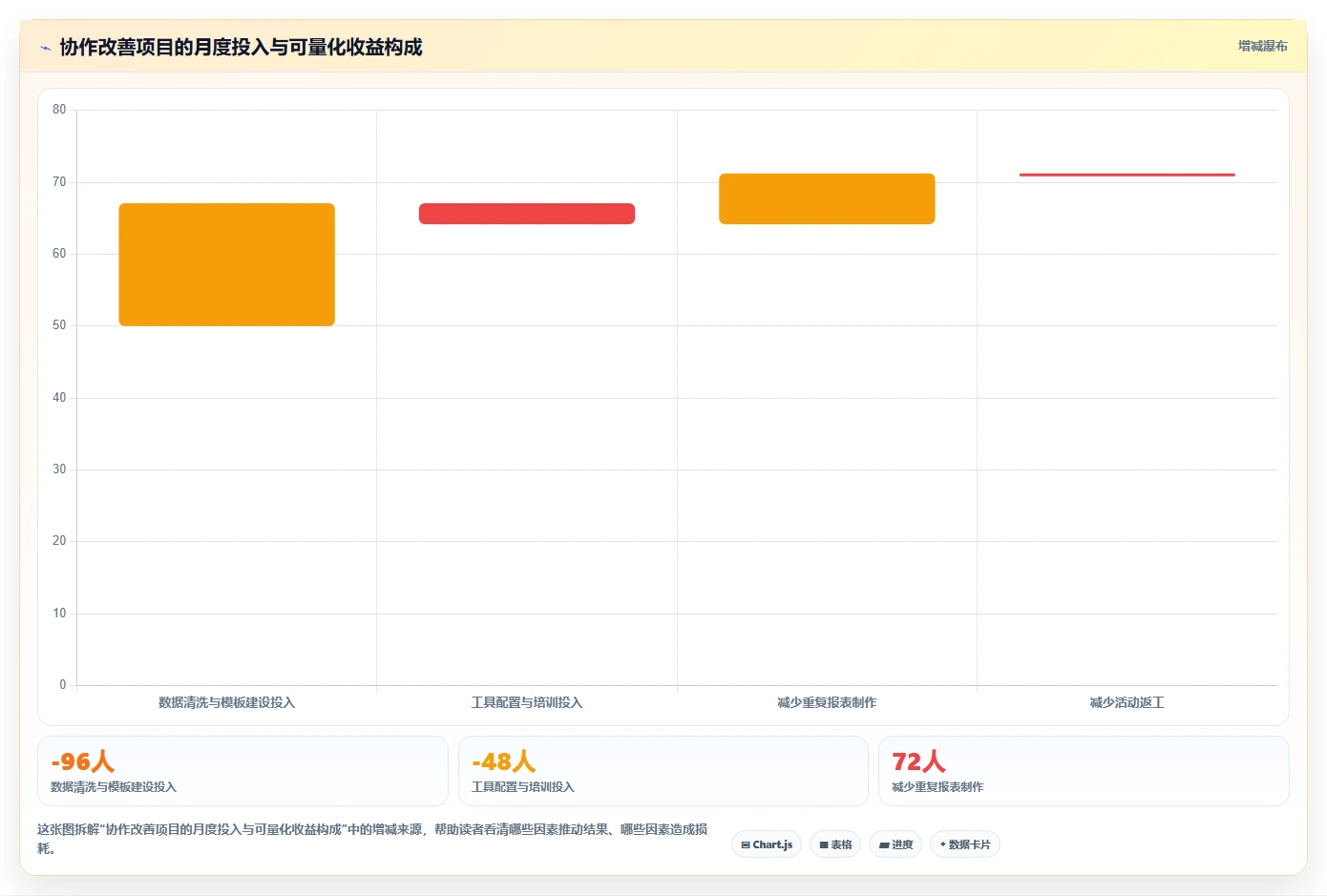The image size is (1327, 896).
Task: Click the 进度 chip
Action: pyautogui.click(x=895, y=844)
